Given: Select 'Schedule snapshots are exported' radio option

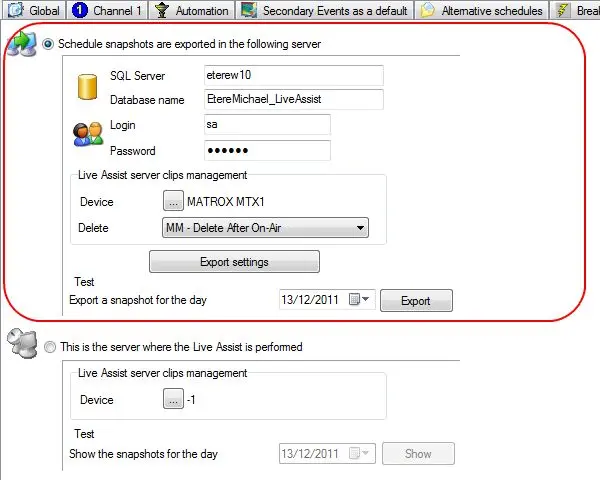Looking at the screenshot, I should [49, 45].
